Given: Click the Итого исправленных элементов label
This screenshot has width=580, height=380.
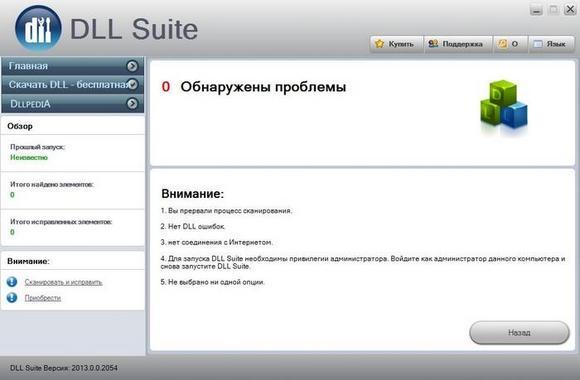Looking at the screenshot, I should [61, 222].
